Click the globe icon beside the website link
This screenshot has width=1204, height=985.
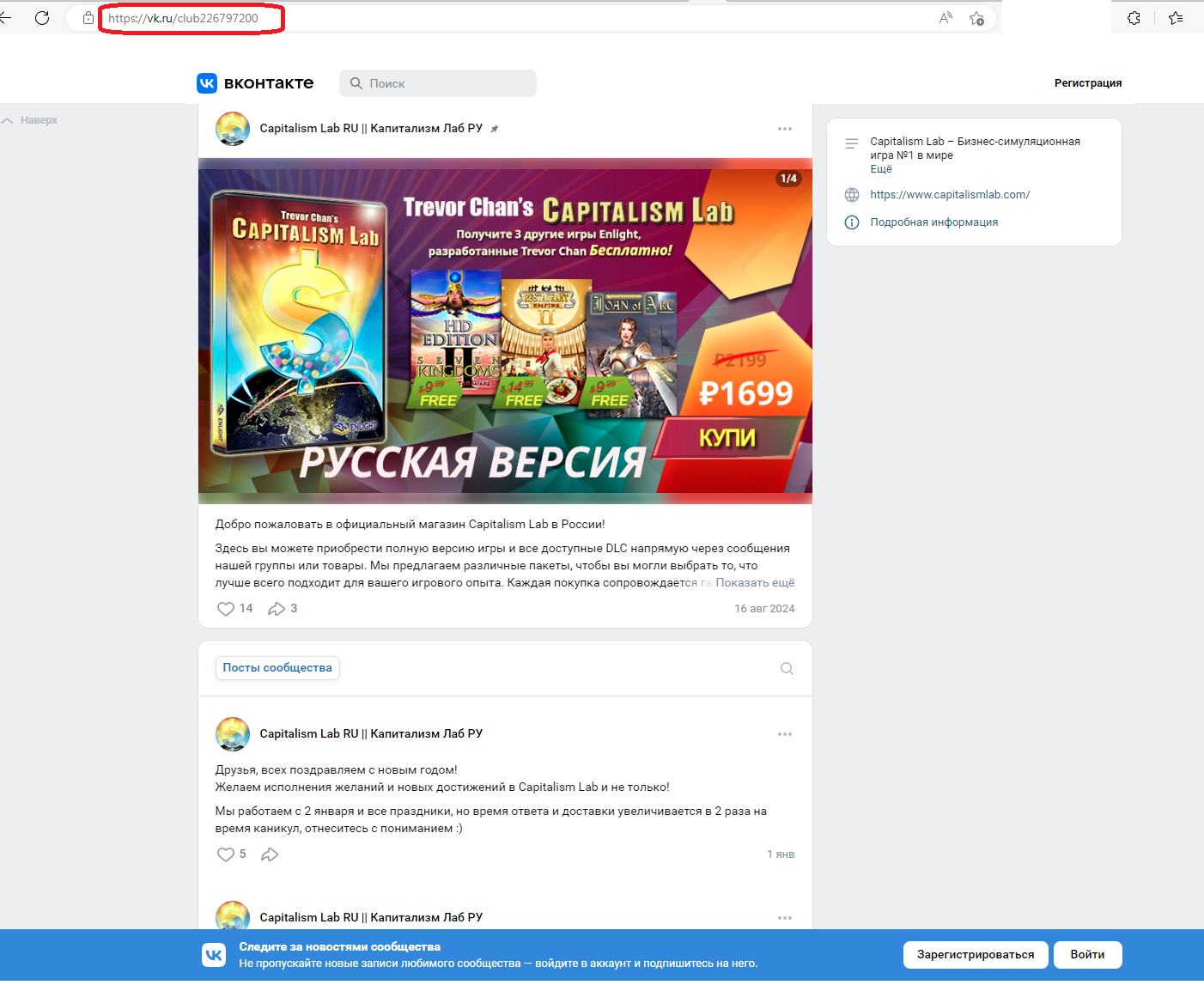point(852,195)
